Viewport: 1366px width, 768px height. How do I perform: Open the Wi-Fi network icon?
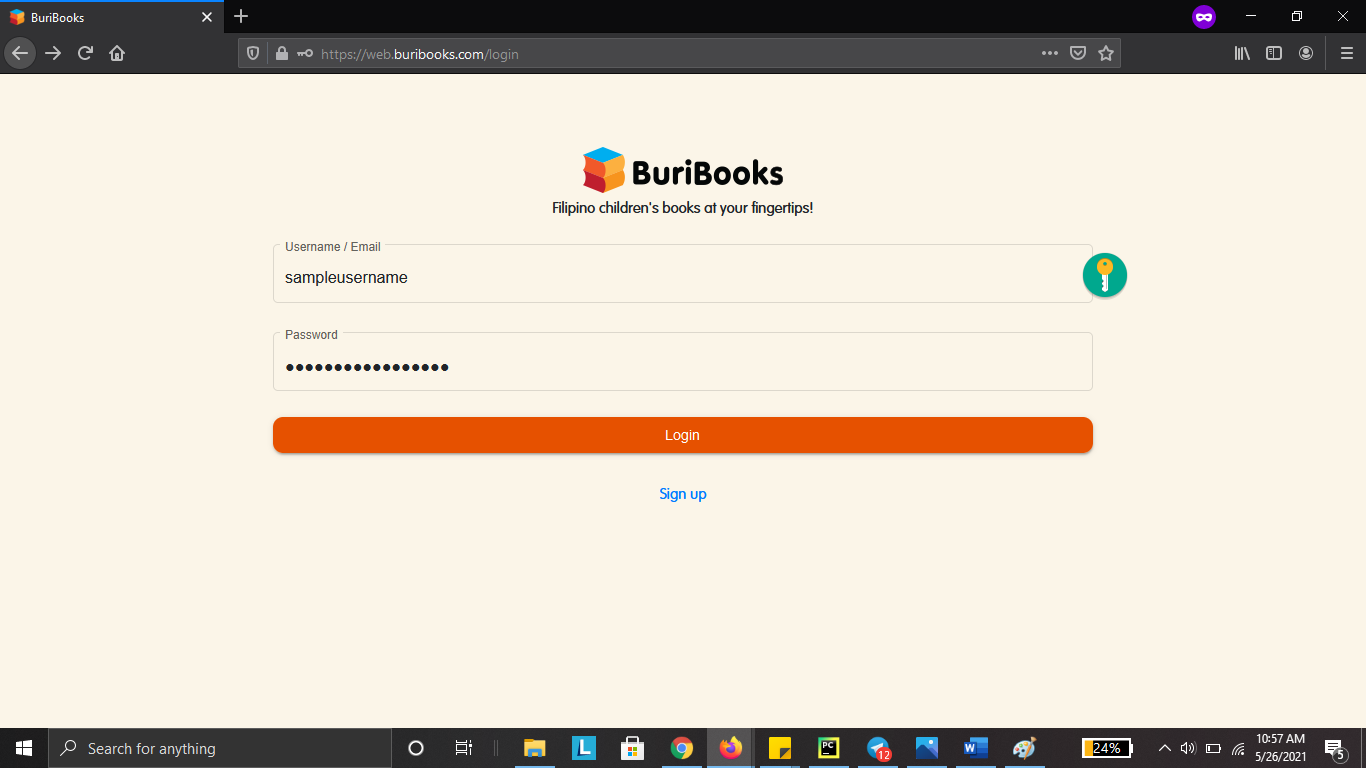point(1238,748)
